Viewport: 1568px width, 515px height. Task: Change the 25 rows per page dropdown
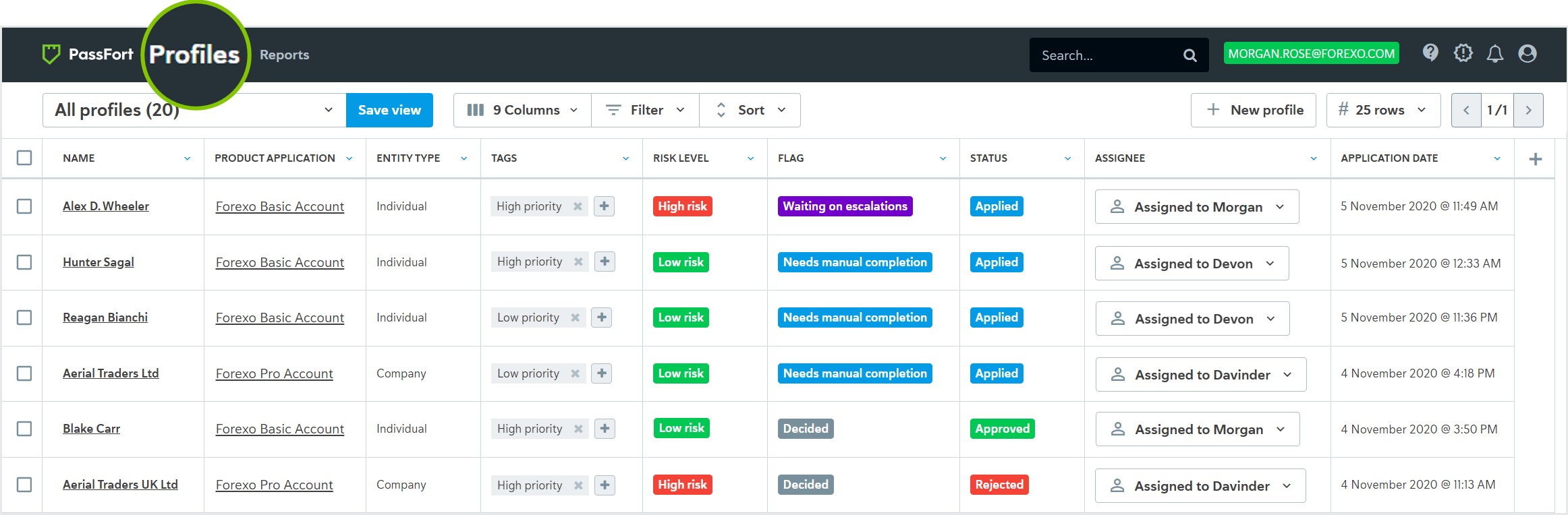1383,110
